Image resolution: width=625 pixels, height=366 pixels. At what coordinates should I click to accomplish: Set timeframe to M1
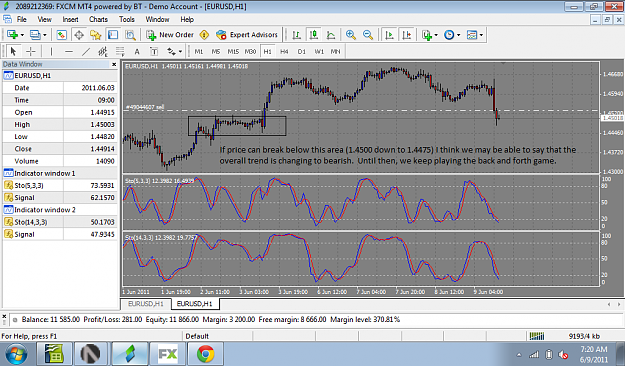click(x=199, y=51)
